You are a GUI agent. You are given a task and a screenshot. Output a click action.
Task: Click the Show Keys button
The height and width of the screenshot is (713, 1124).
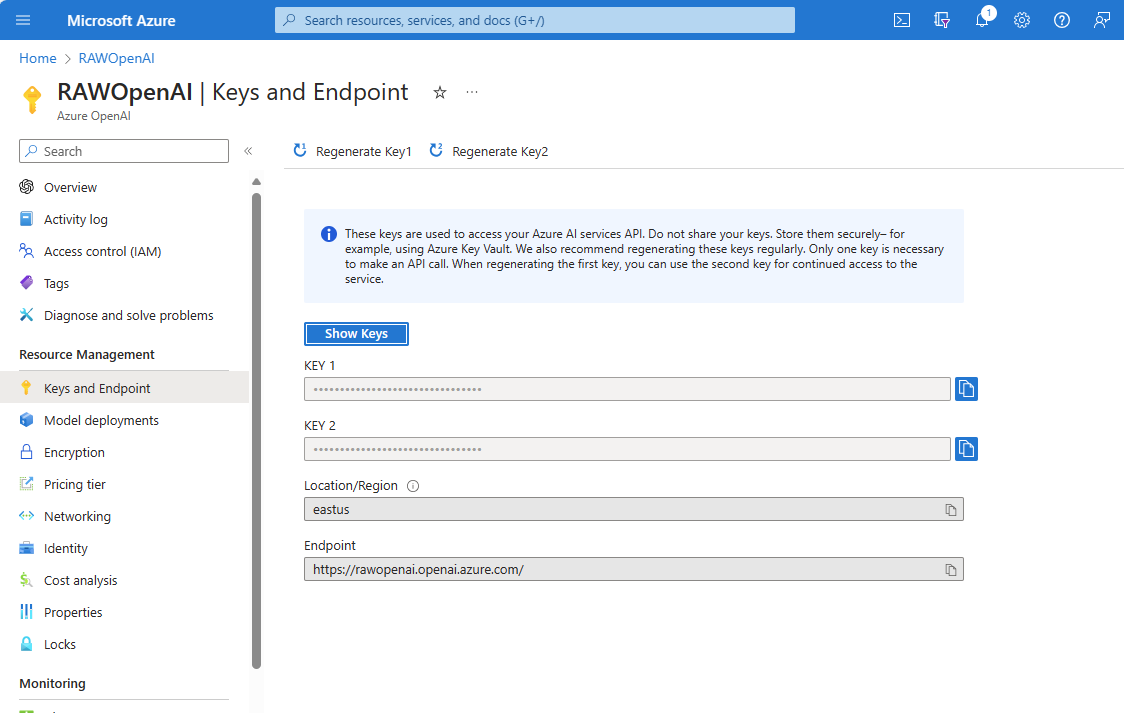pyautogui.click(x=356, y=334)
